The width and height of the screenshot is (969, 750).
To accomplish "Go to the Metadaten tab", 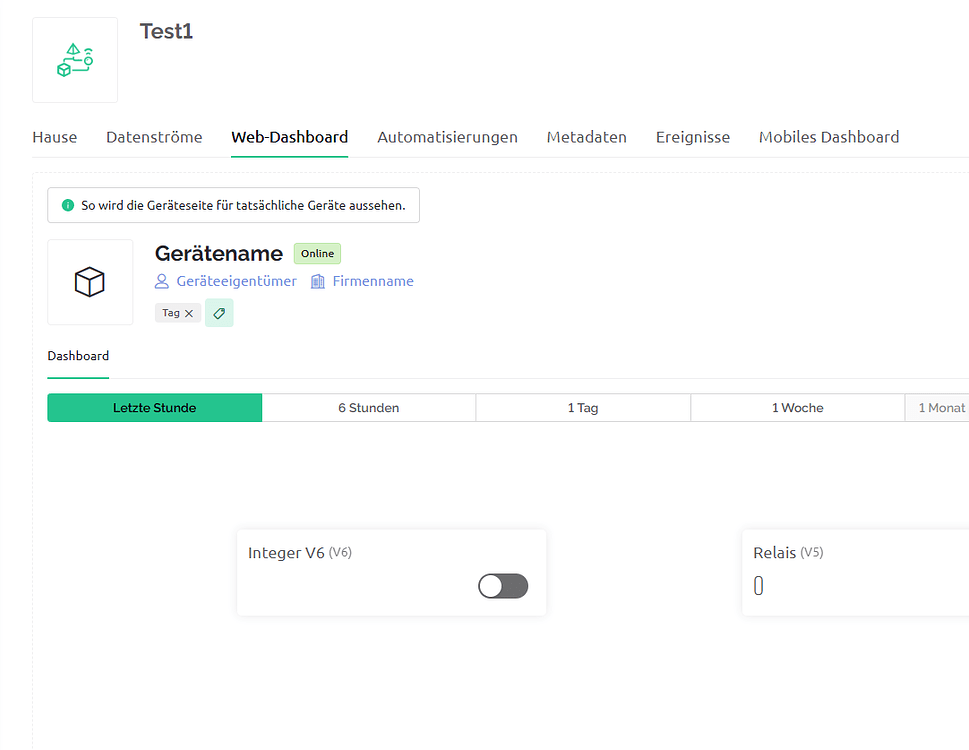I will click(x=586, y=137).
